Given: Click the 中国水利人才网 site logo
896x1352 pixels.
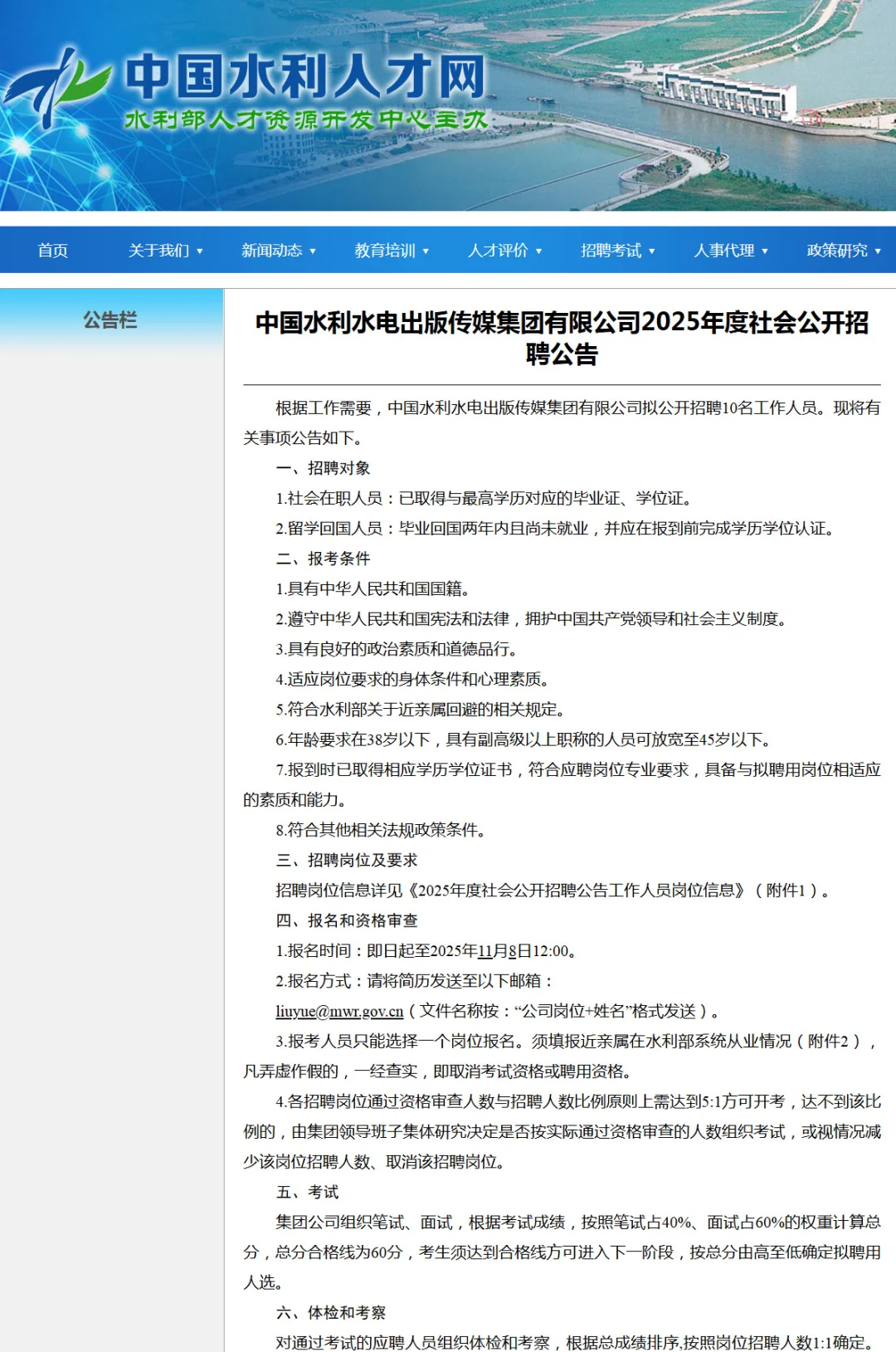Looking at the screenshot, I should click(246, 88).
